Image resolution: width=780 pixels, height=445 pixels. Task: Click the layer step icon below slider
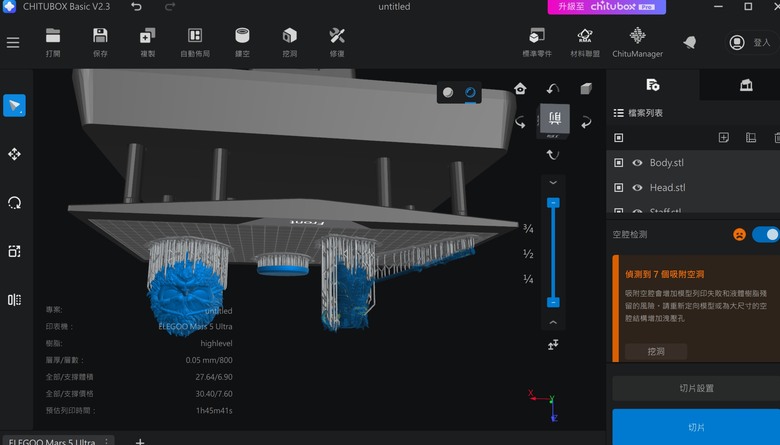pos(553,345)
